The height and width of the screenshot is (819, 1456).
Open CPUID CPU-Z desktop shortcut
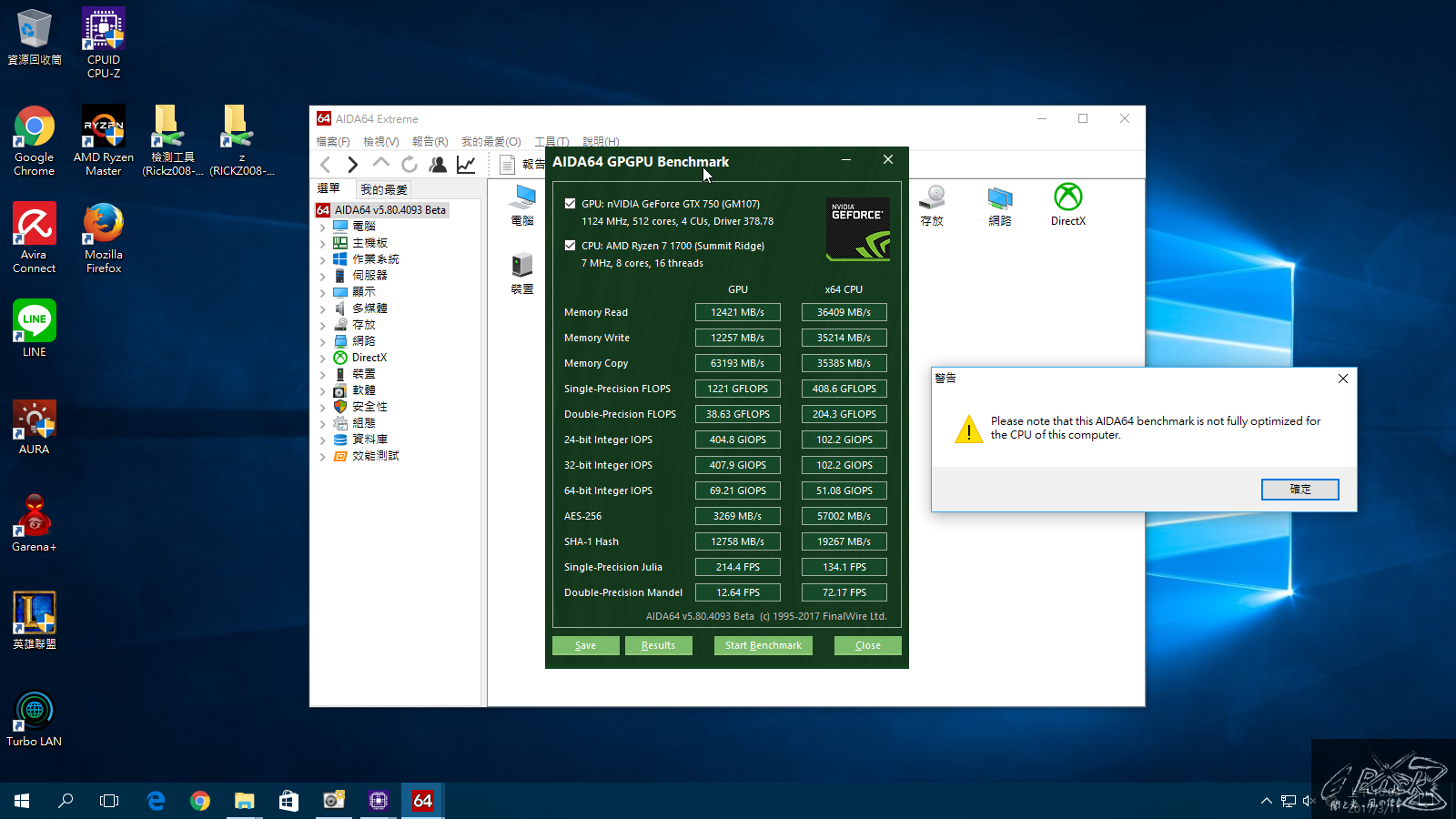(x=104, y=43)
